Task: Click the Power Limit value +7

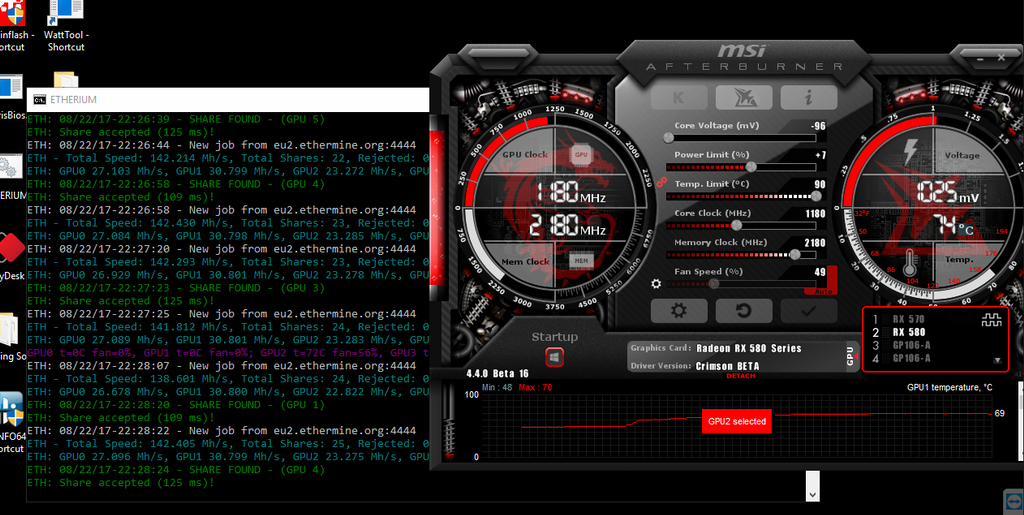Action: tap(820, 155)
